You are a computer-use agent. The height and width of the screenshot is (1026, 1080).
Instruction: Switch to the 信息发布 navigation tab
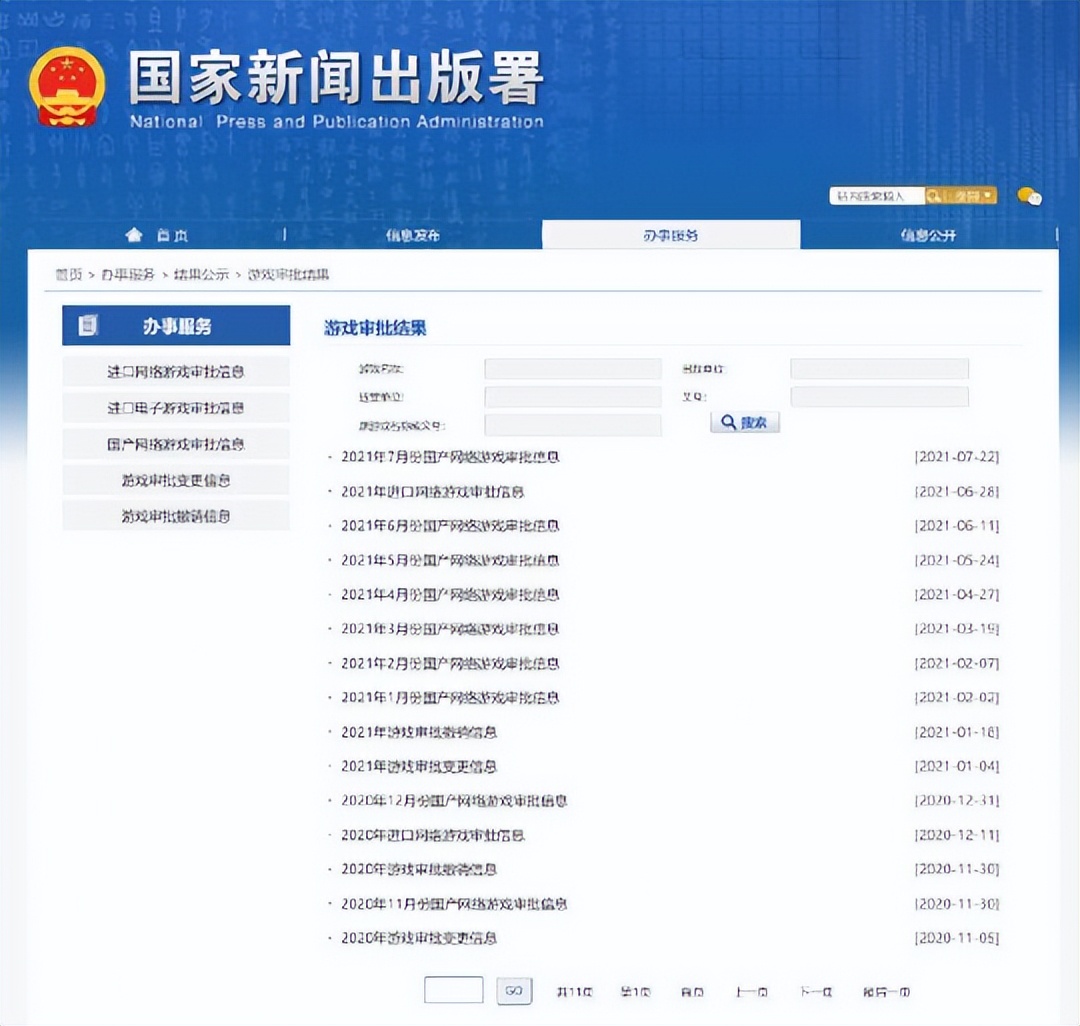point(413,234)
